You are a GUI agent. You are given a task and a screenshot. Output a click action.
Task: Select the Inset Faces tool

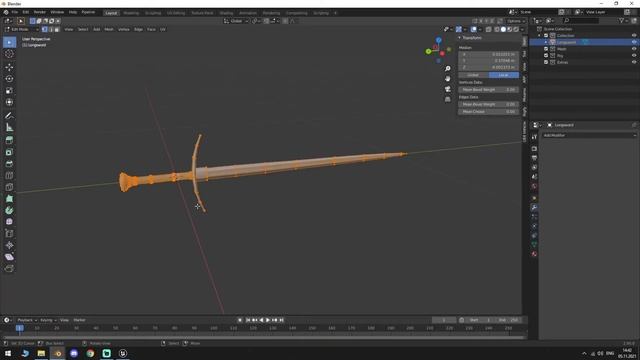coord(9,152)
